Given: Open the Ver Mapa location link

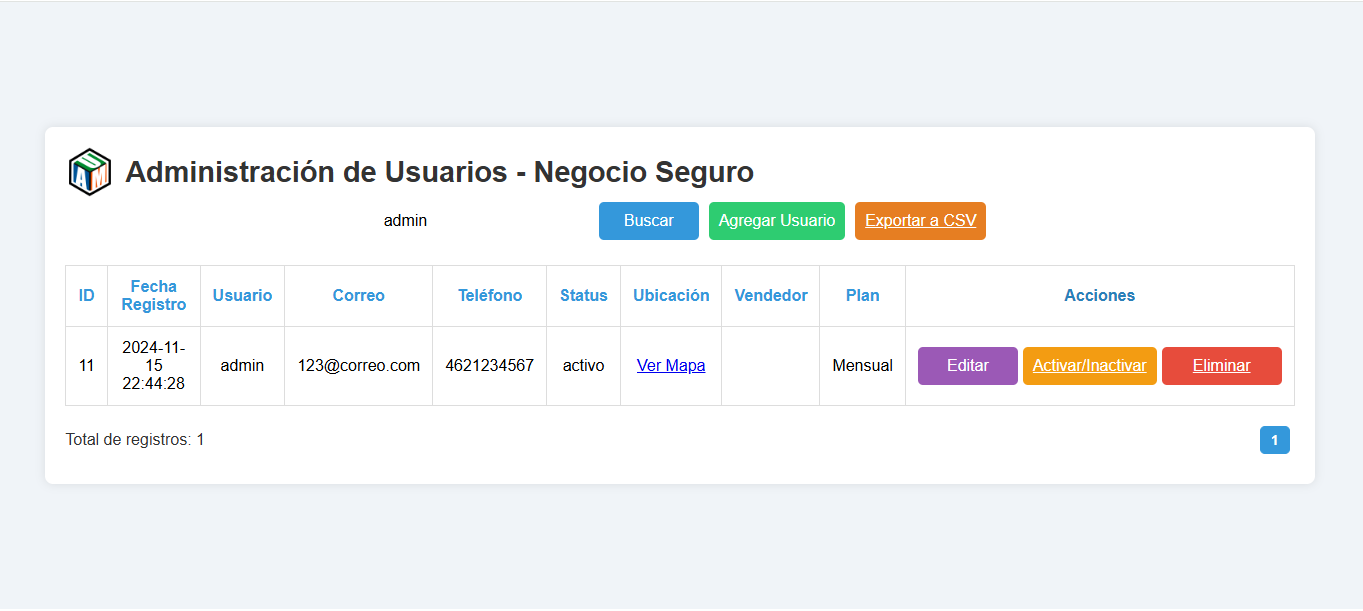Looking at the screenshot, I should tap(670, 365).
